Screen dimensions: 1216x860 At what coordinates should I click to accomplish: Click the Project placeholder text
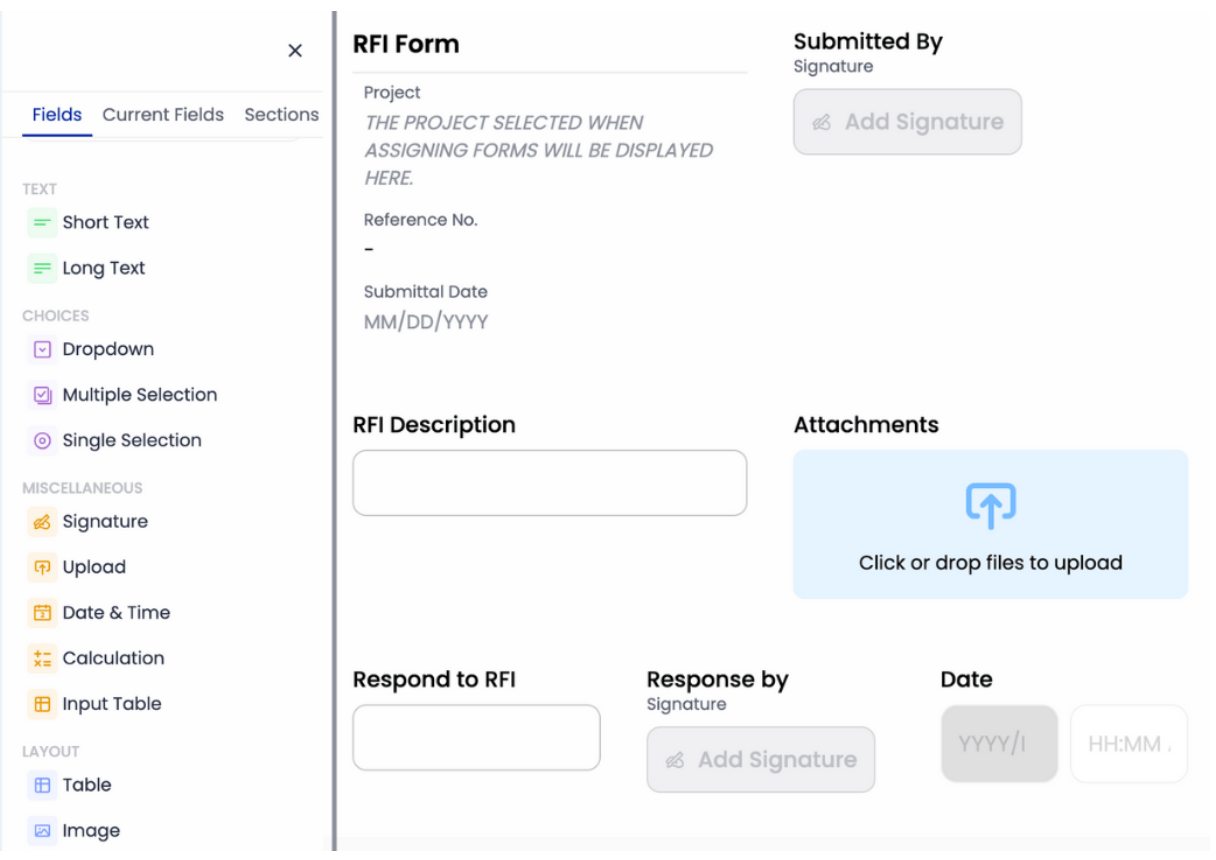tap(539, 150)
